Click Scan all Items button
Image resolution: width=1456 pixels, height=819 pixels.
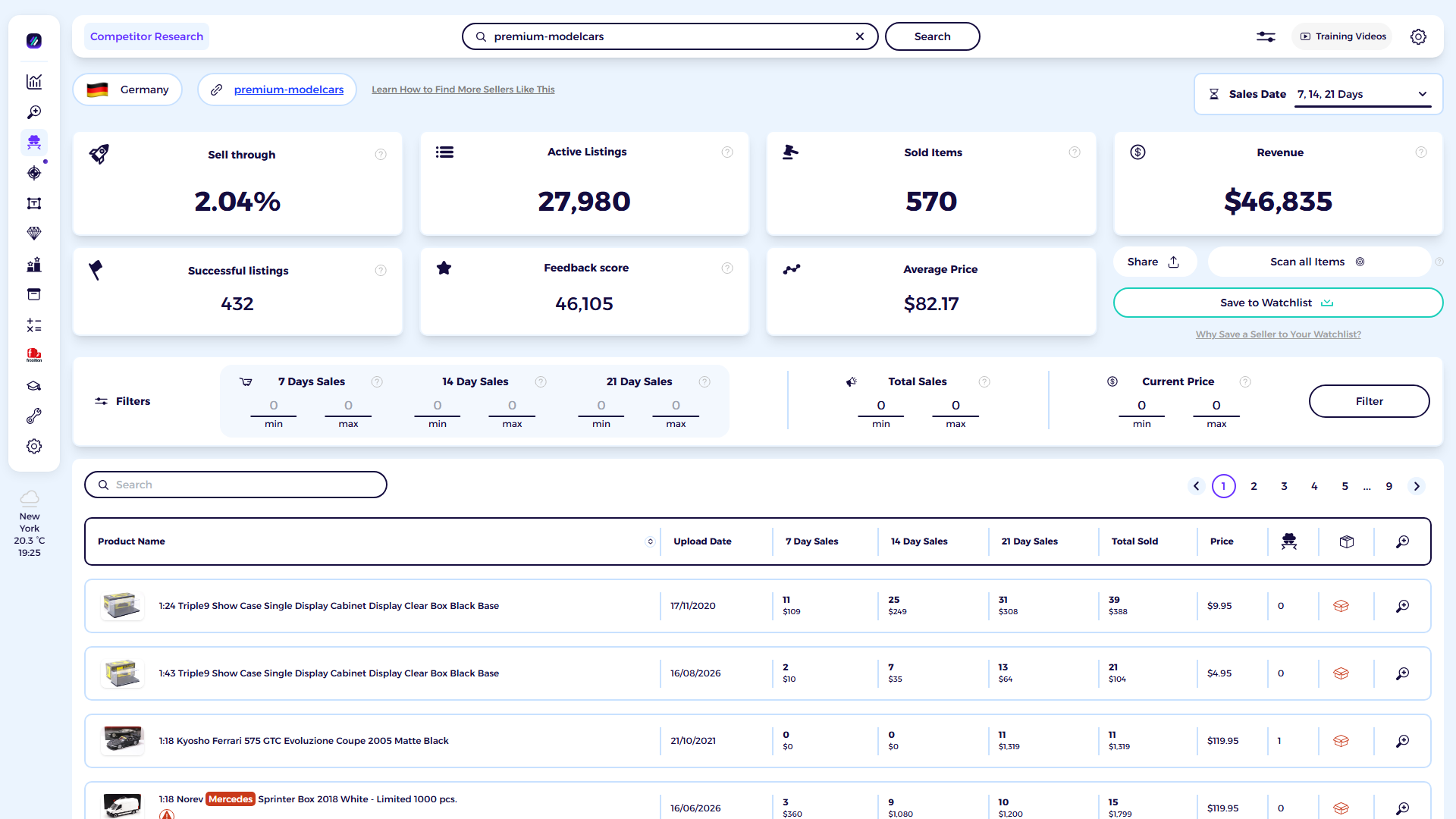[1318, 262]
